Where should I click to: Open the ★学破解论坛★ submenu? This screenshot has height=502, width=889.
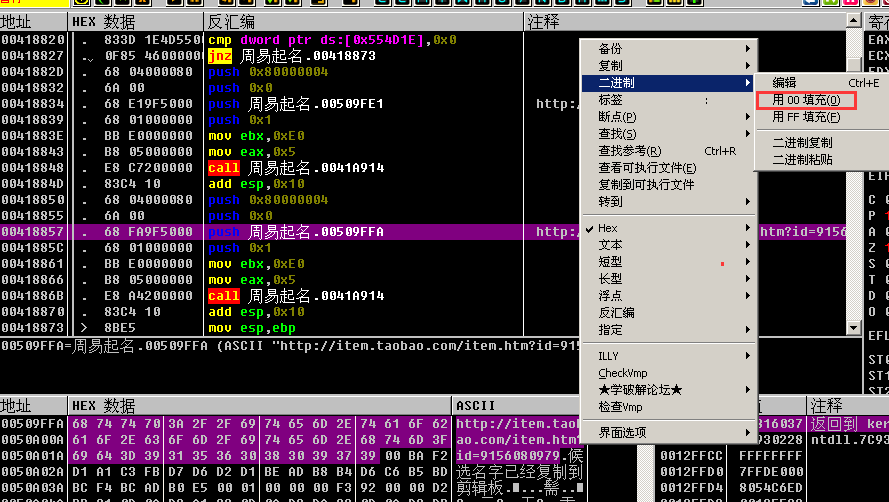click(x=669, y=390)
